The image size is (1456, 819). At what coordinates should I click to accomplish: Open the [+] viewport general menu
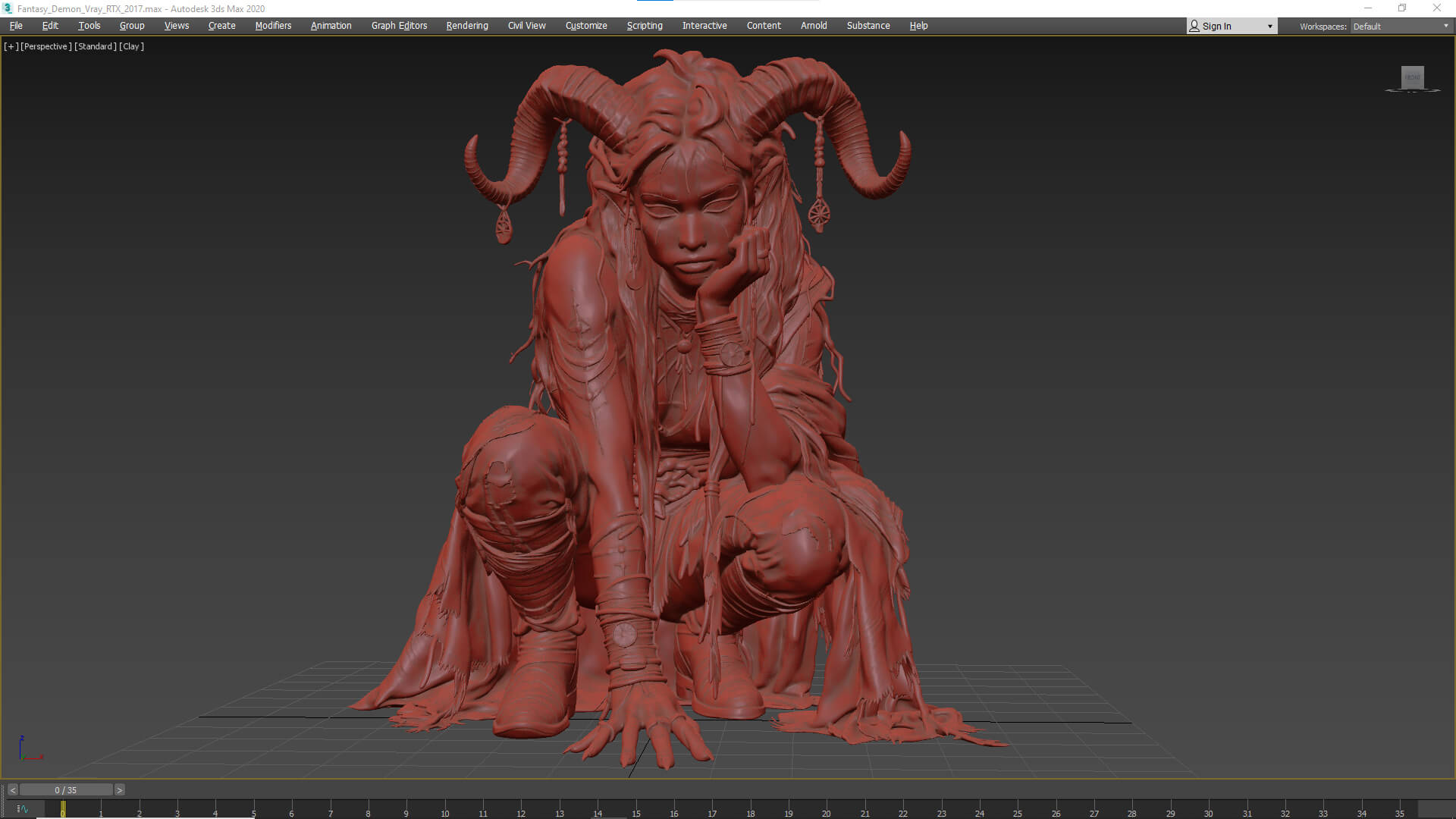pyautogui.click(x=11, y=46)
